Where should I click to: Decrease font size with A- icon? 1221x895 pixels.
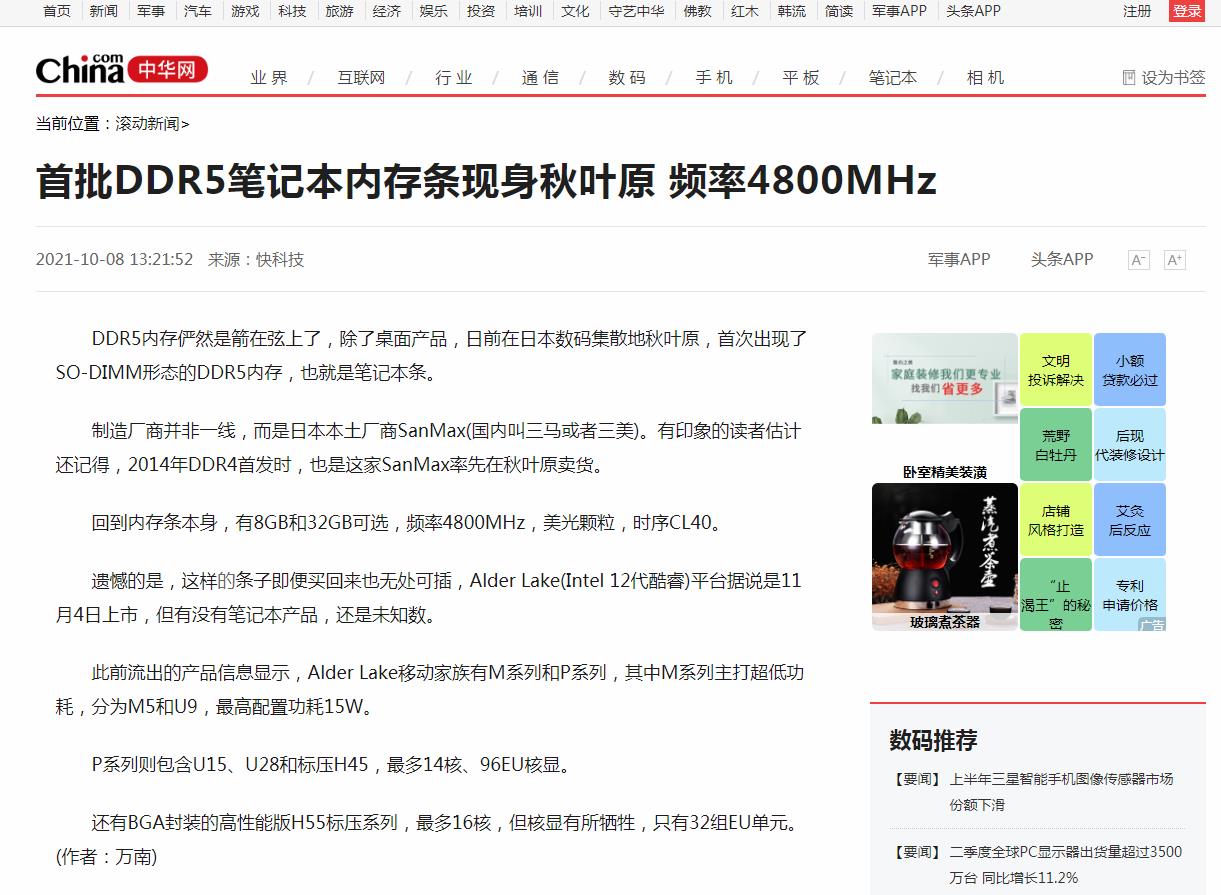pos(1138,260)
